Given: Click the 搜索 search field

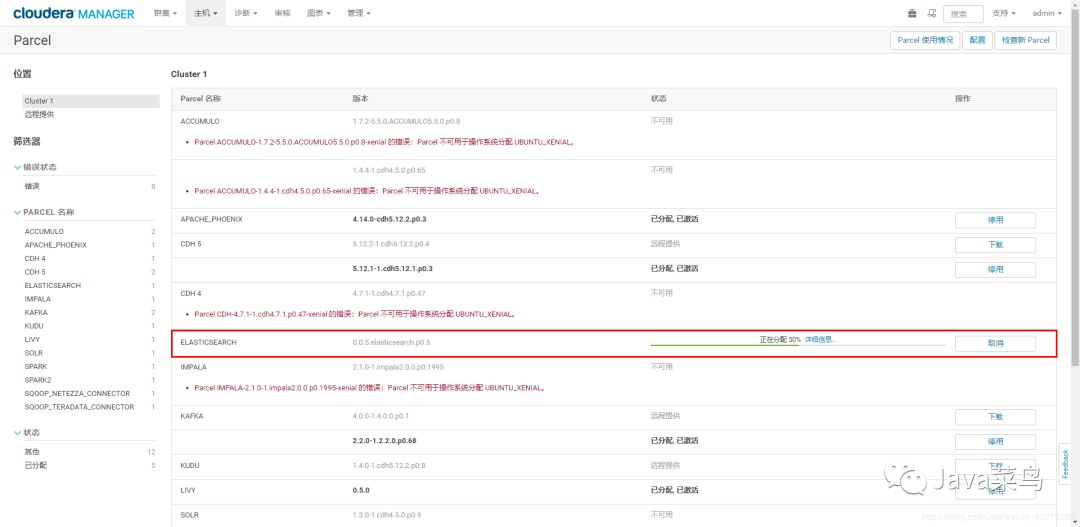Looking at the screenshot, I should [x=963, y=14].
